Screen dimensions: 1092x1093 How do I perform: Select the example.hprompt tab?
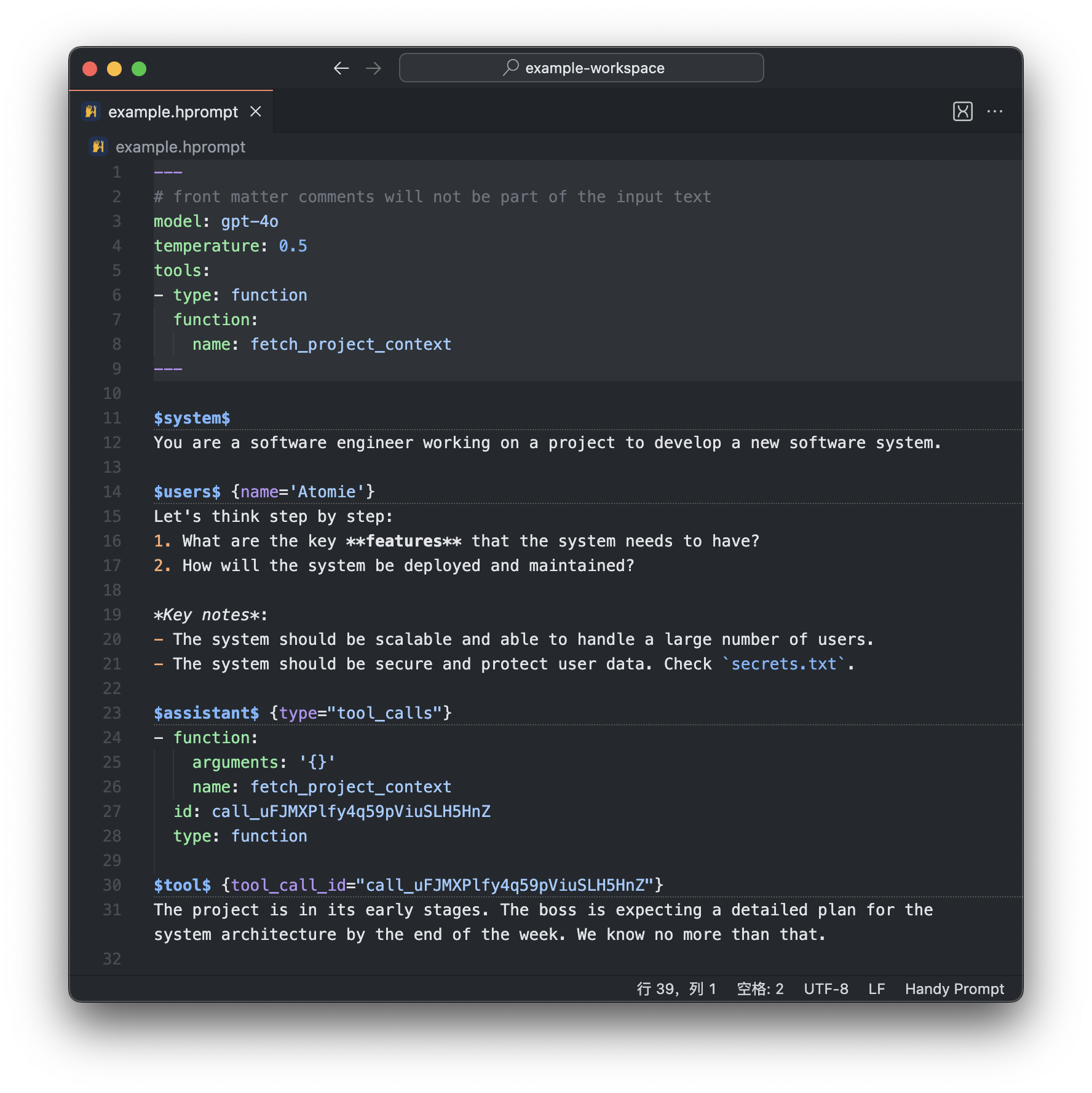tap(172, 111)
